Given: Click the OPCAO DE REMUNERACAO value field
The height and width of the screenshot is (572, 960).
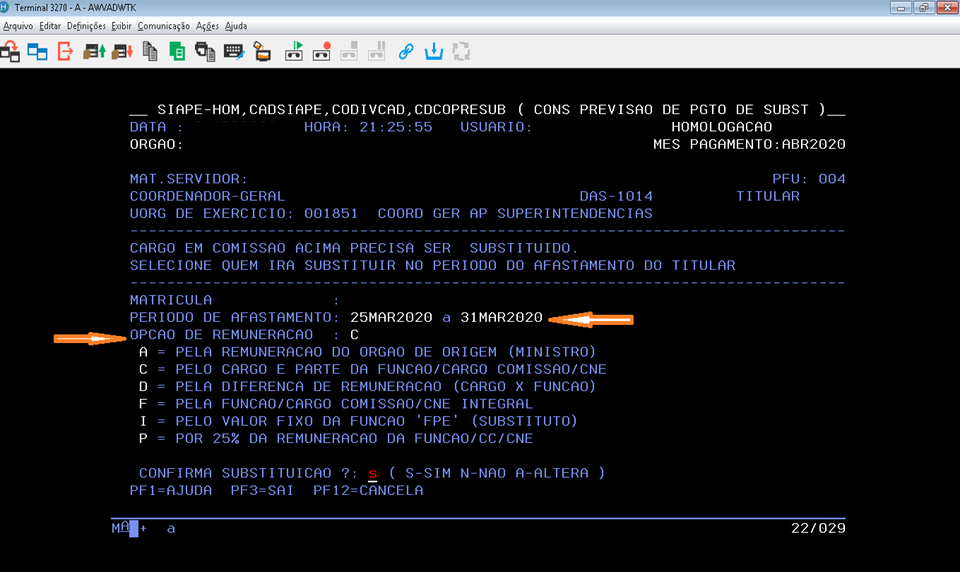Looking at the screenshot, I should point(354,334).
